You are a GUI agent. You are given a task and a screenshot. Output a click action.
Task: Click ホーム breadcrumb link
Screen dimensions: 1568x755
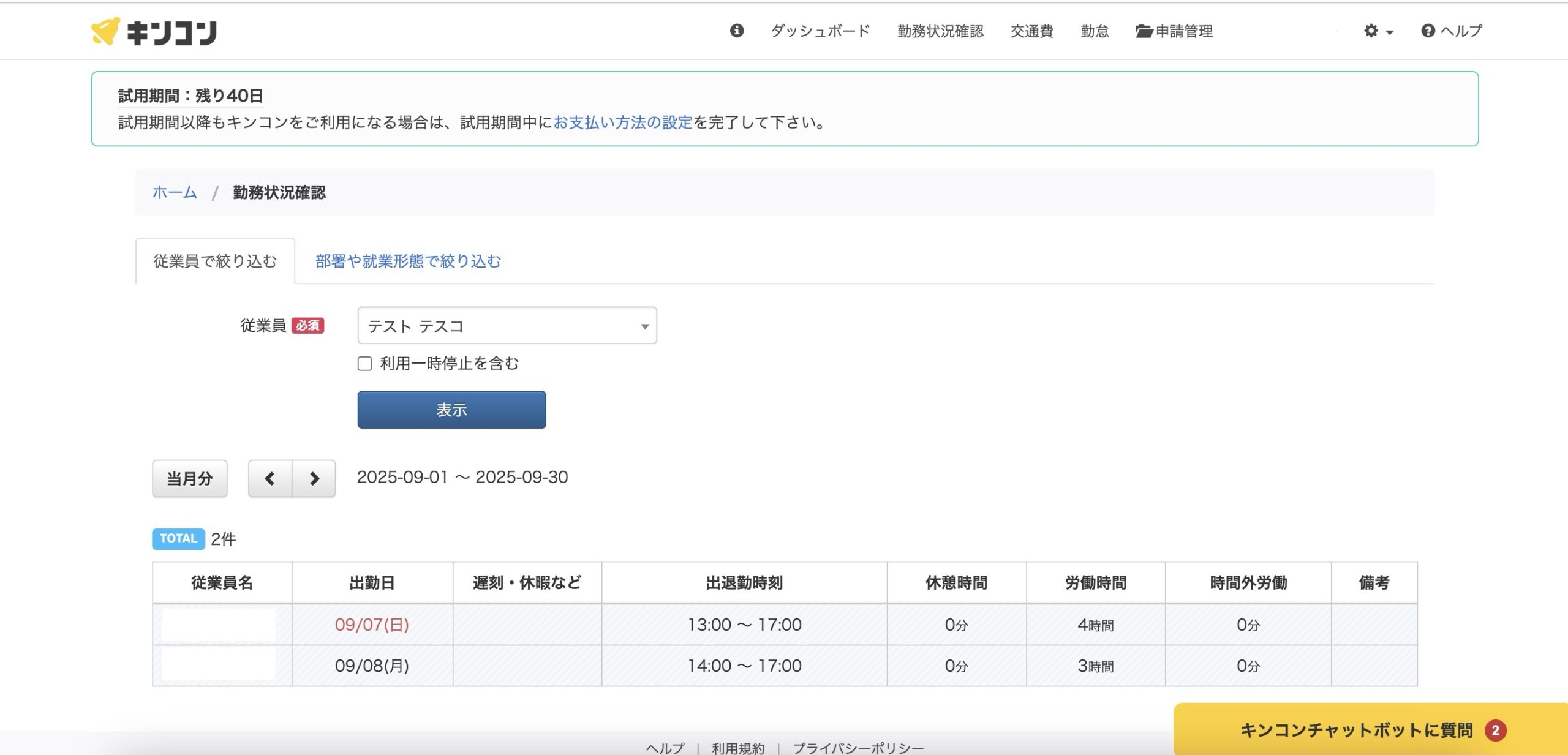click(175, 192)
